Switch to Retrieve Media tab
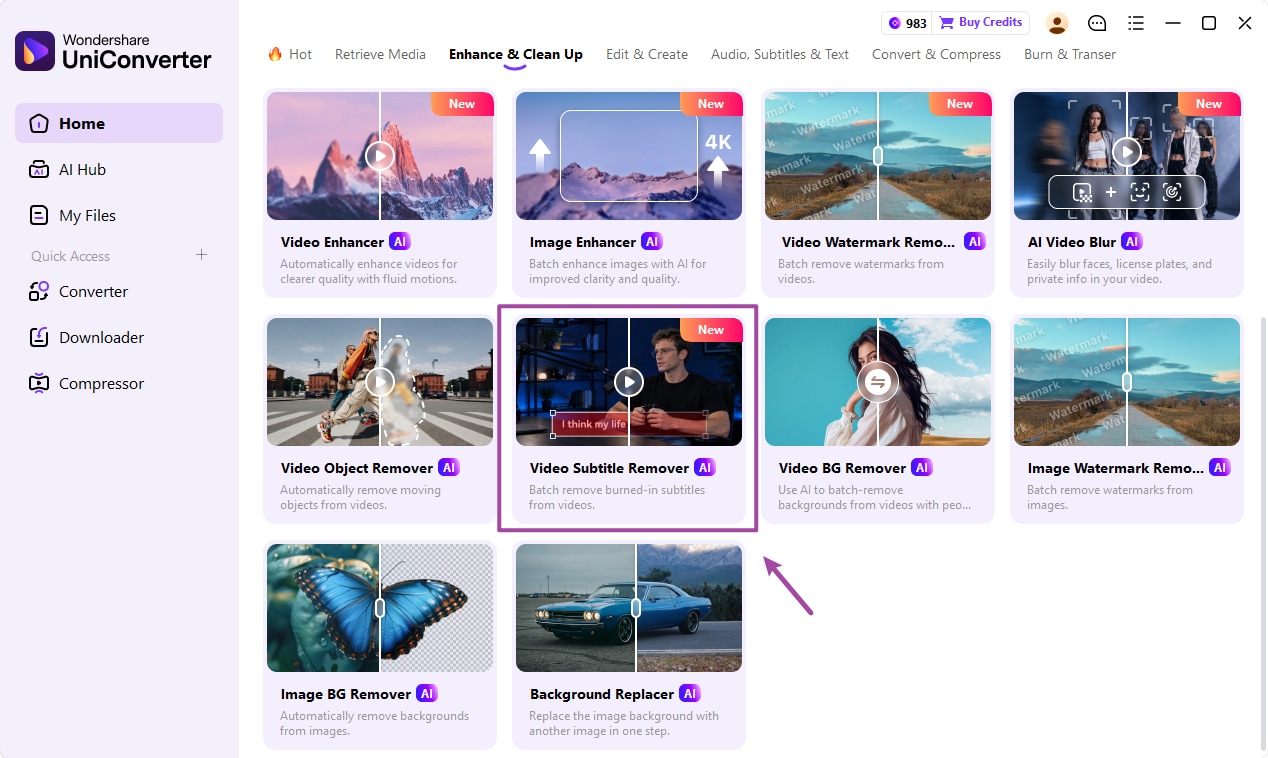This screenshot has height=758, width=1268. coord(380,54)
